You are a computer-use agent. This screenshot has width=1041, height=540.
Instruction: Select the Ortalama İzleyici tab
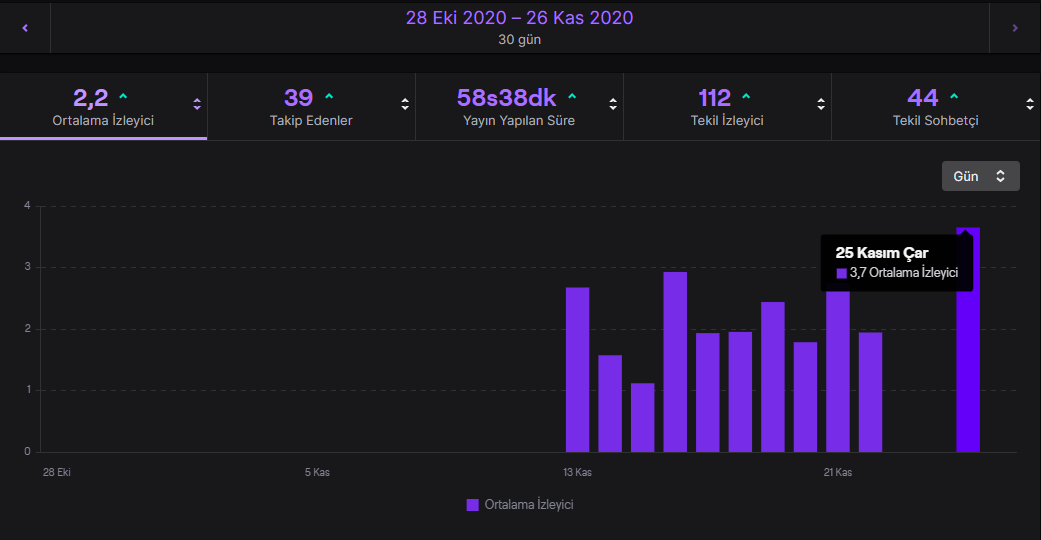(103, 106)
